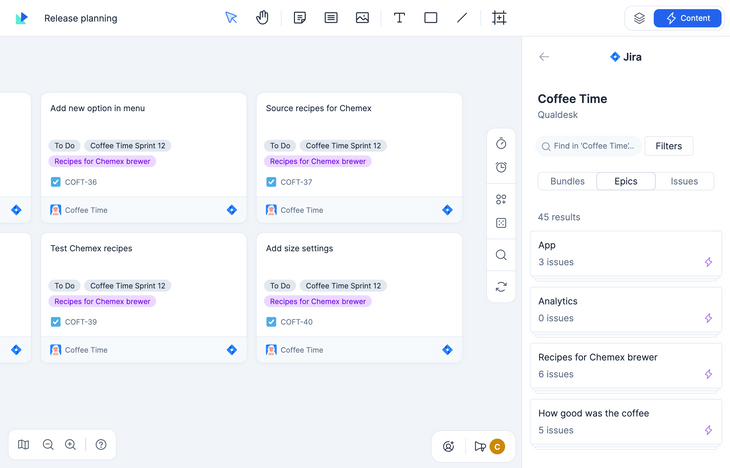Click Jira diamond icon on Source recipes card
The height and width of the screenshot is (468, 730).
447,210
